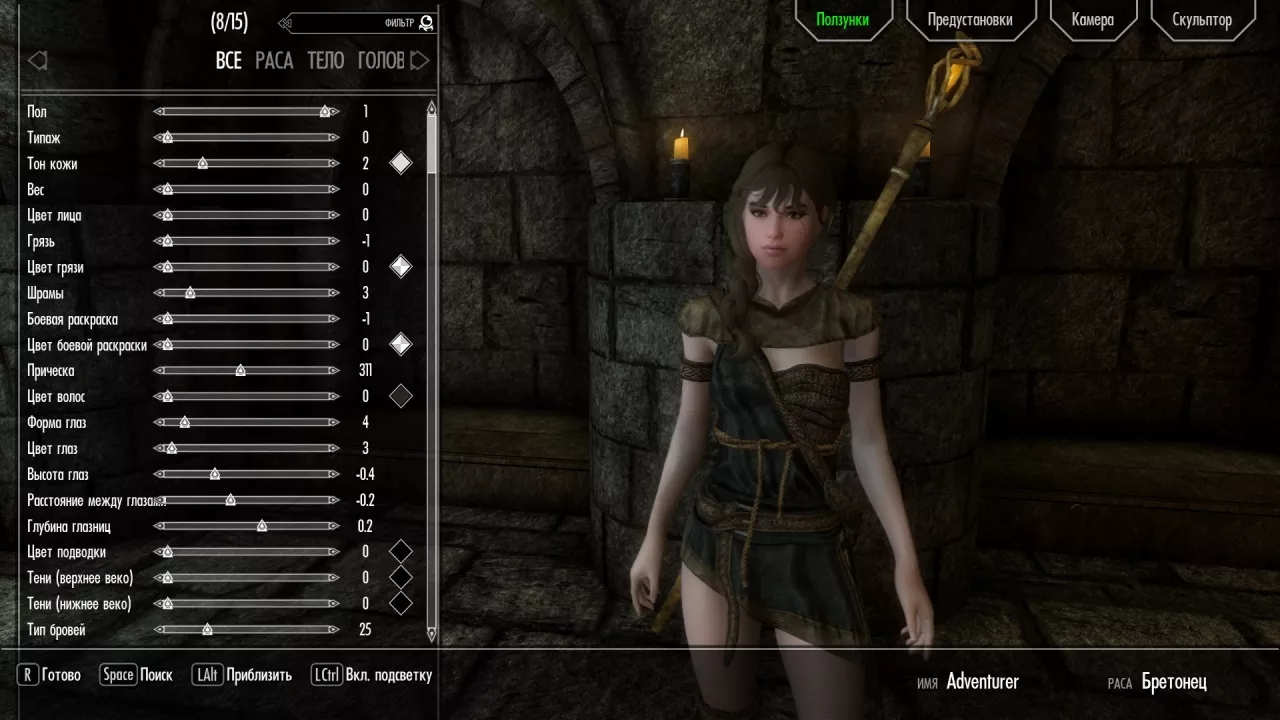Click the Глубина глазниц value 0.2
The image size is (1280, 720).
365,526
